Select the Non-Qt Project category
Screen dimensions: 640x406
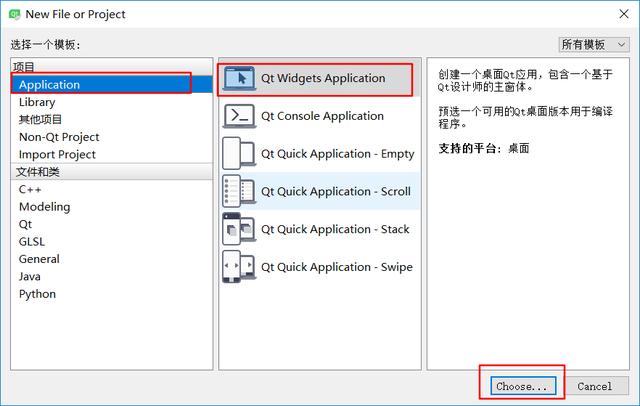pyautogui.click(x=112, y=137)
